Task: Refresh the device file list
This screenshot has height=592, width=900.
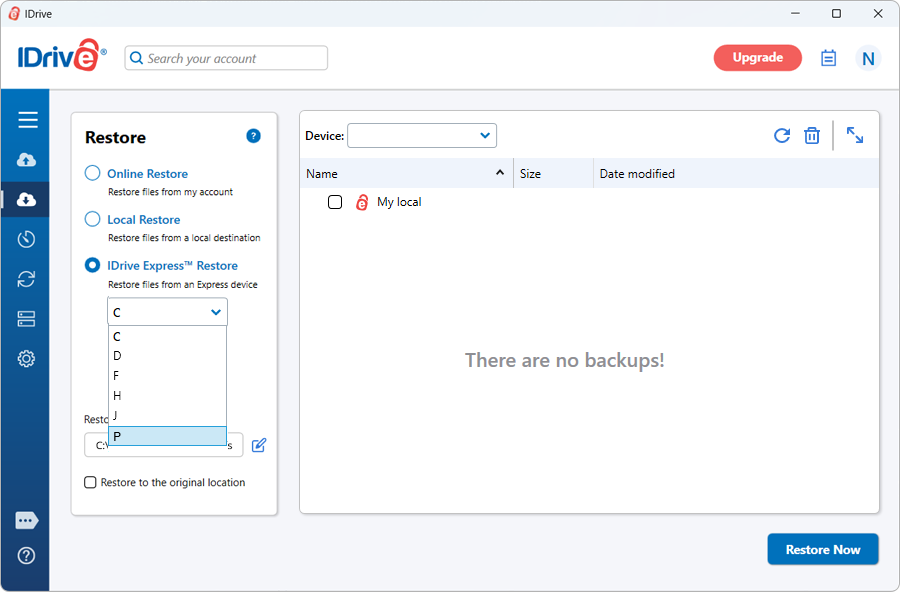Action: tap(781, 136)
